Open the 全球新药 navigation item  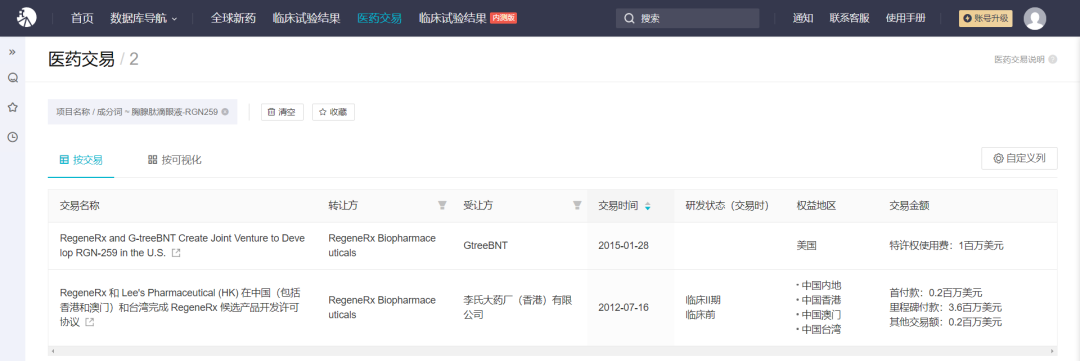tap(233, 19)
